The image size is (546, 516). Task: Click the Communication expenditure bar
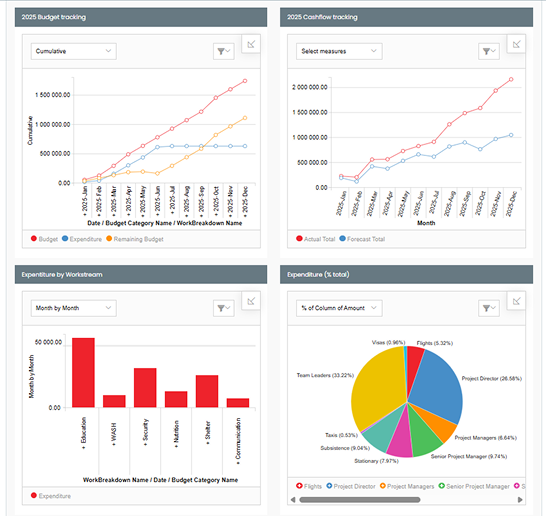tap(238, 403)
